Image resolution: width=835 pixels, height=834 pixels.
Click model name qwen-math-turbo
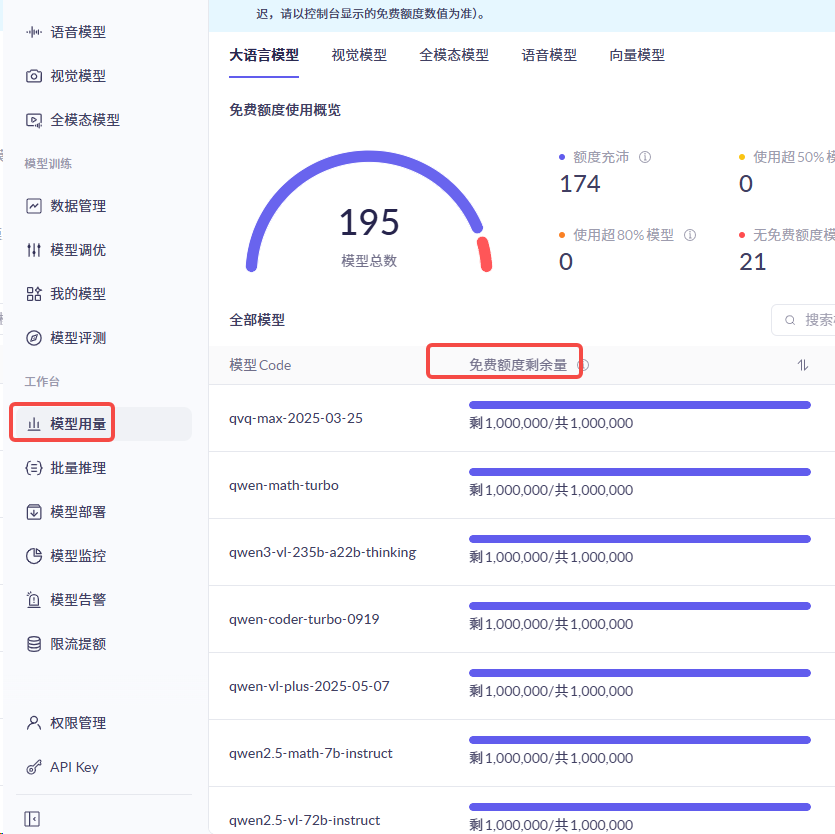tap(284, 486)
